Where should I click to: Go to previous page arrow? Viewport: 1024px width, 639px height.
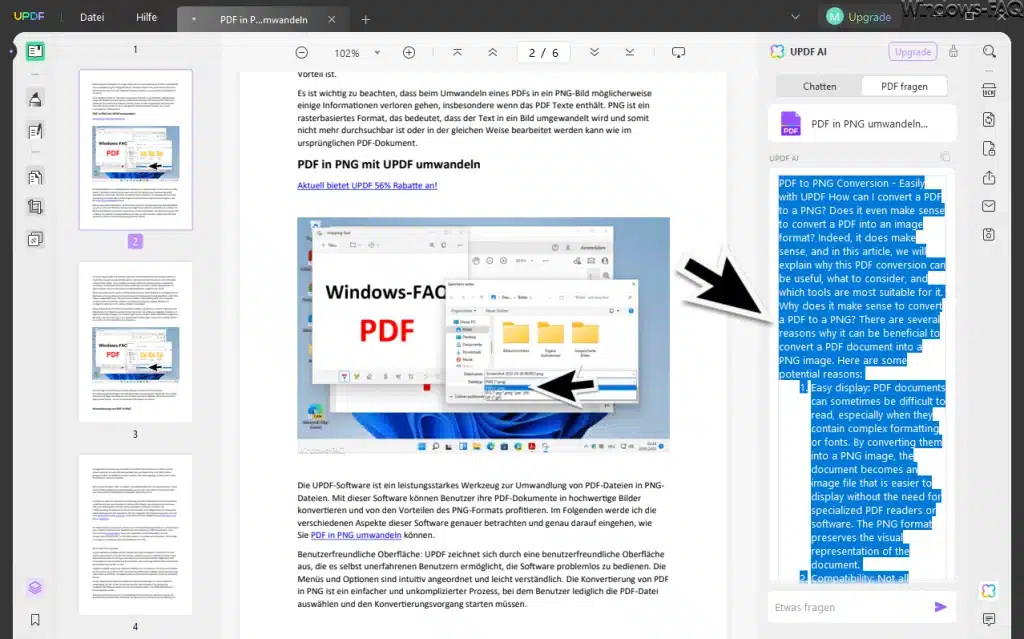click(x=492, y=52)
